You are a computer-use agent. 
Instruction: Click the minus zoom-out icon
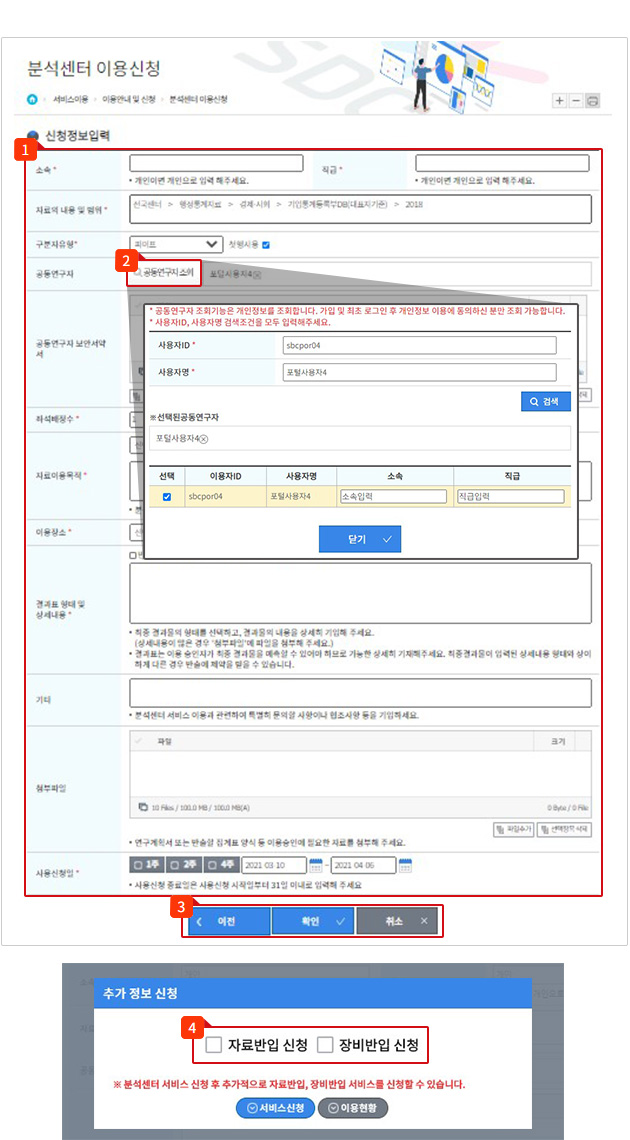576,101
